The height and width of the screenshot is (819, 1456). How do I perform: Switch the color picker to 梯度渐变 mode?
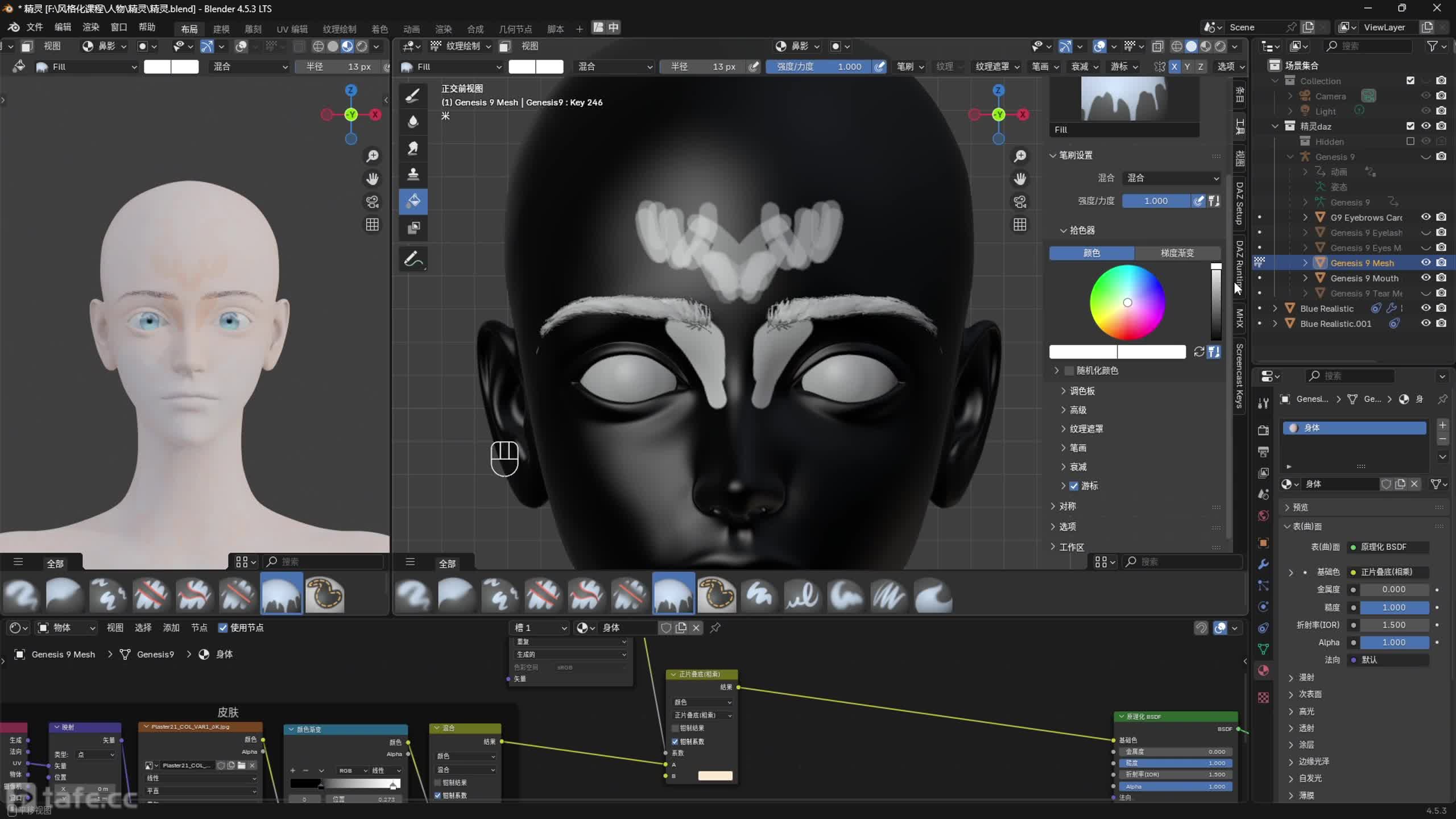(x=1177, y=253)
